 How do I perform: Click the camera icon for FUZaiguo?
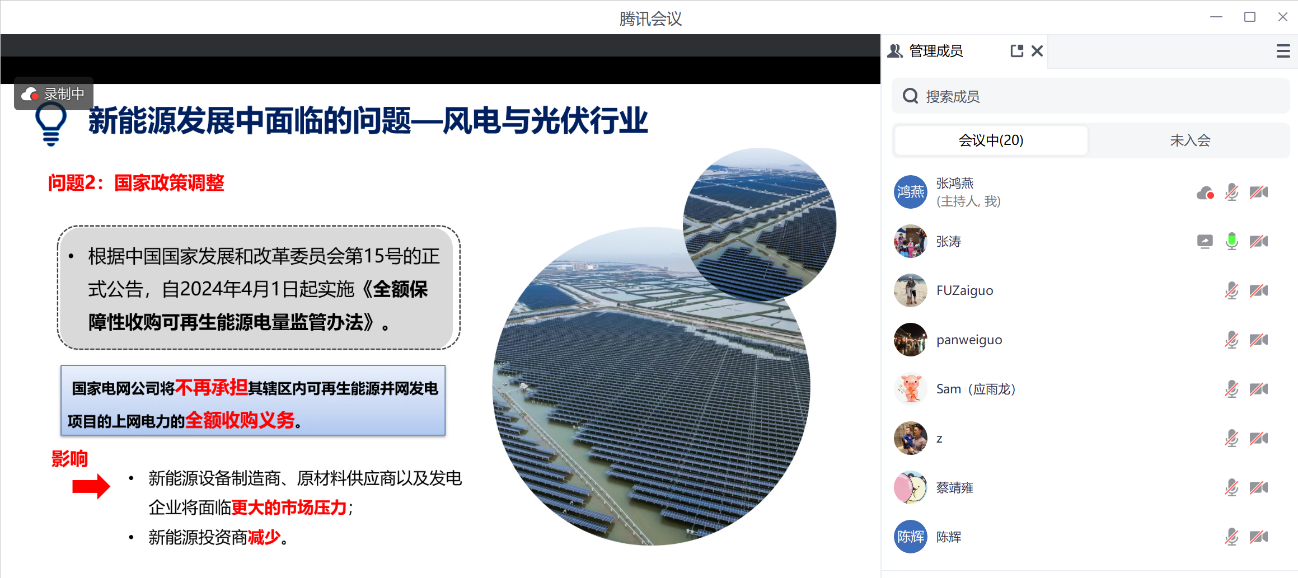pyautogui.click(x=1259, y=290)
